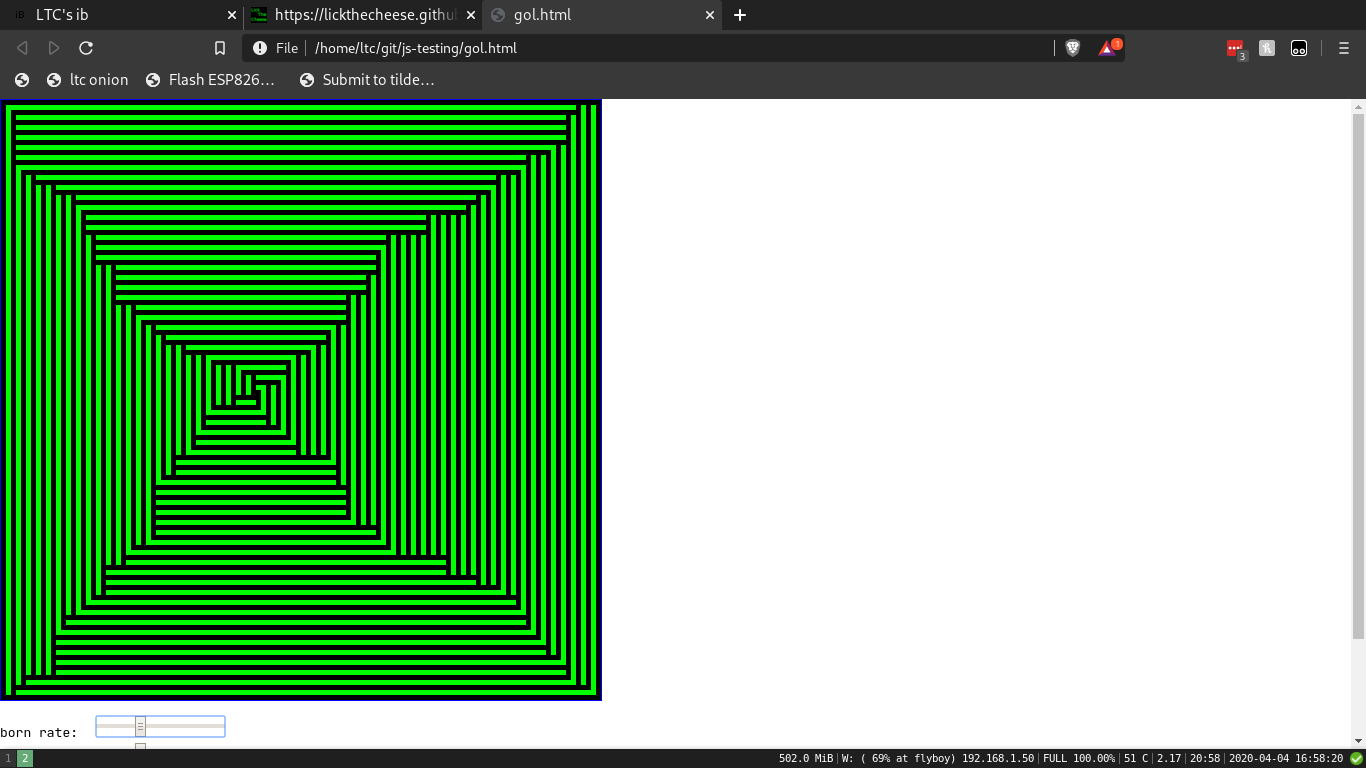Viewport: 1366px width, 768px height.
Task: Click the Tampermonkey extension icon
Action: [1299, 48]
